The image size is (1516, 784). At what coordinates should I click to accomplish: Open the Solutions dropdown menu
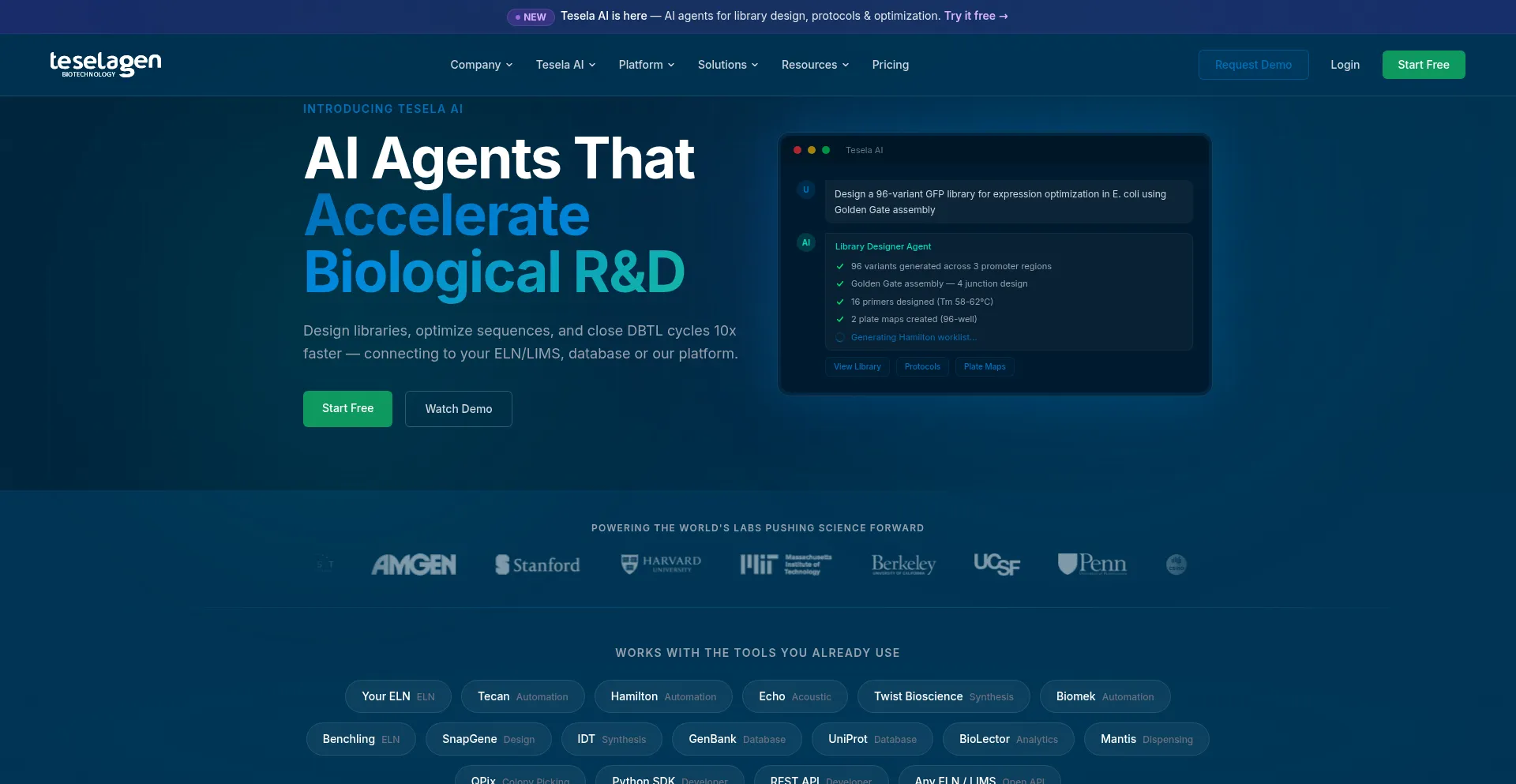(x=728, y=65)
